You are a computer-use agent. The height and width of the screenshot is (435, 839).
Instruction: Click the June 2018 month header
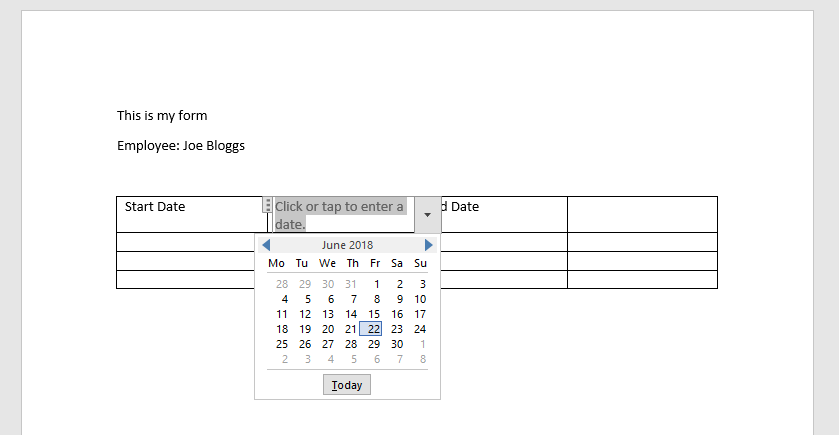[x=347, y=245]
